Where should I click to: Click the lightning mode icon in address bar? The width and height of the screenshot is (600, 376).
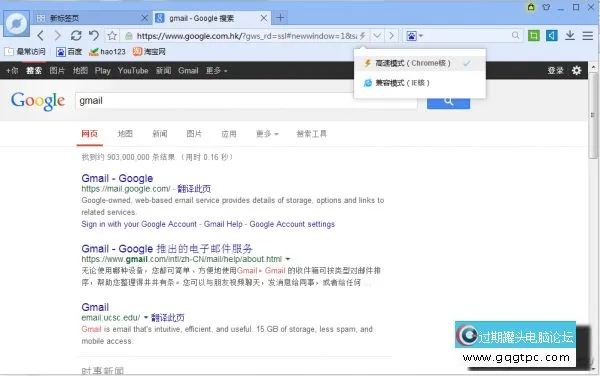362,36
